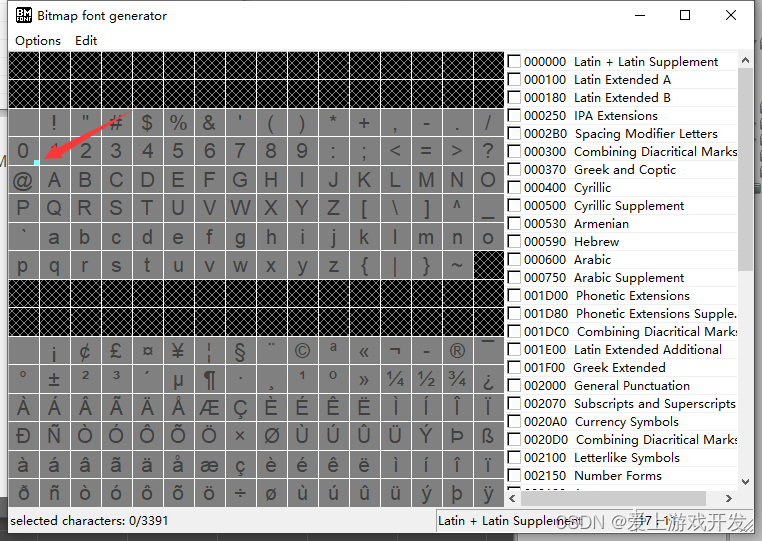Select the Æ ligature glyph
This screenshot has width=762, height=541.
pyautogui.click(x=209, y=408)
